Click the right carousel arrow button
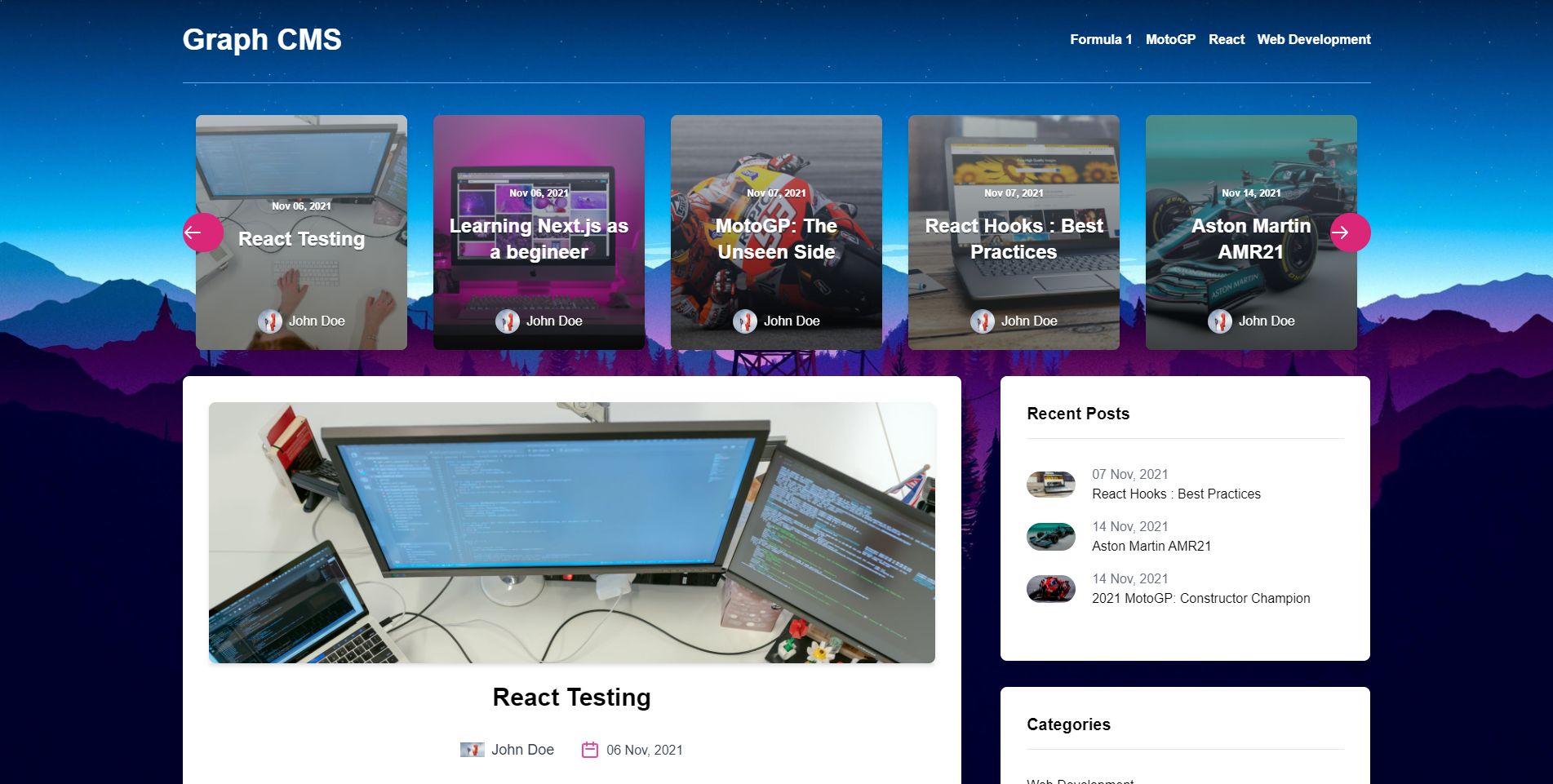The width and height of the screenshot is (1553, 784). pyautogui.click(x=1350, y=233)
